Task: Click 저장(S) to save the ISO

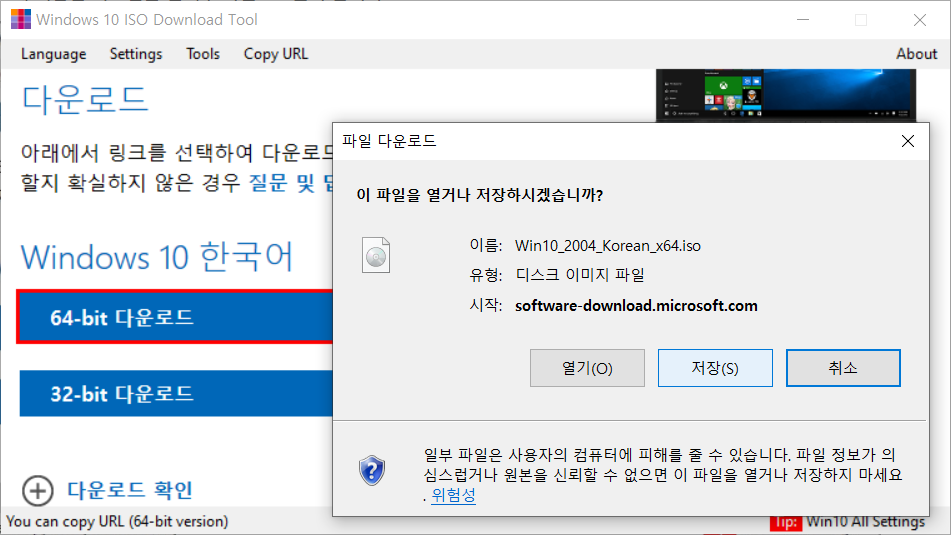Action: [x=715, y=368]
